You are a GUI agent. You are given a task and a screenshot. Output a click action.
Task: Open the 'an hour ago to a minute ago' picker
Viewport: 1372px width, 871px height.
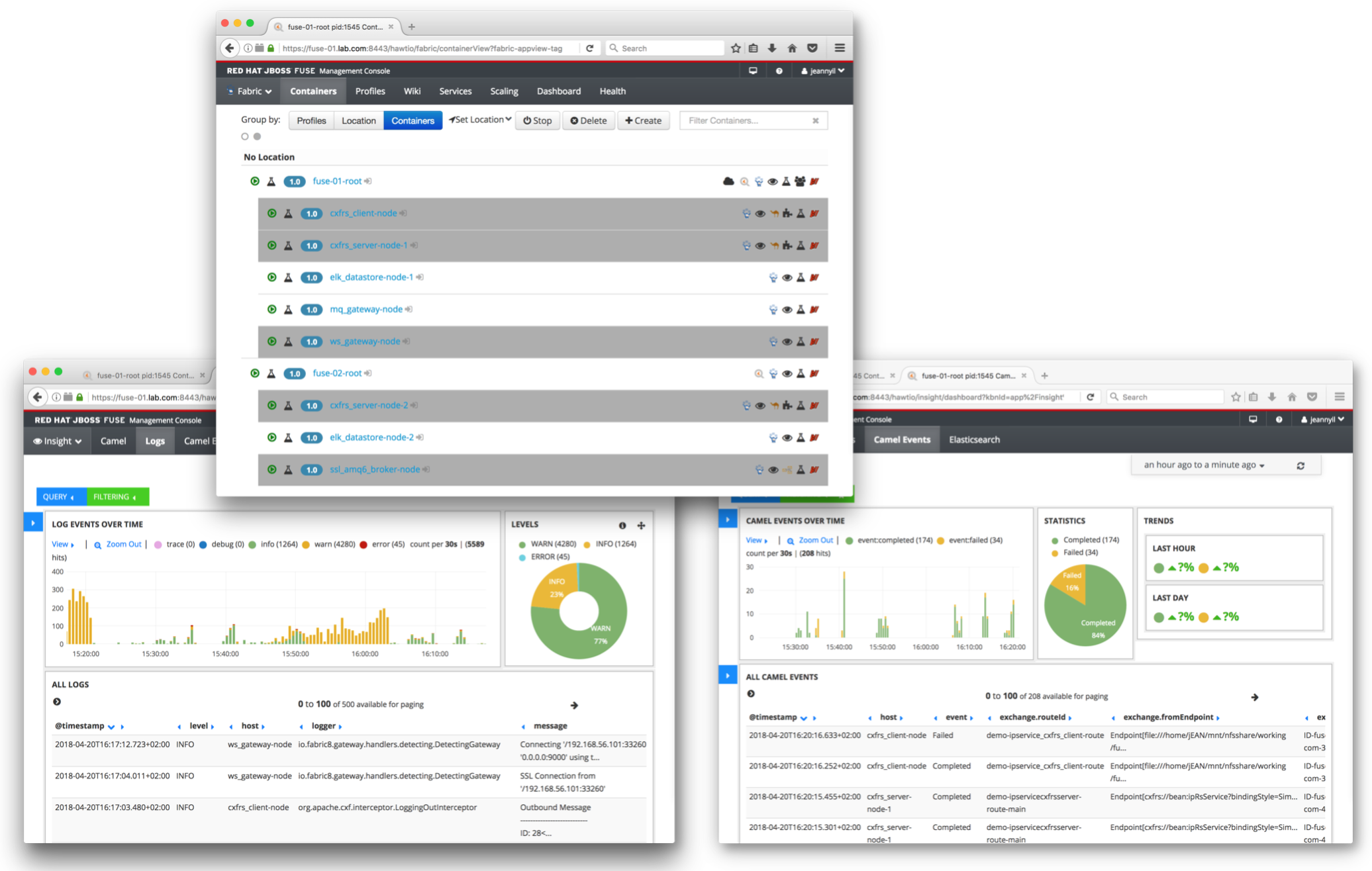coord(1204,465)
